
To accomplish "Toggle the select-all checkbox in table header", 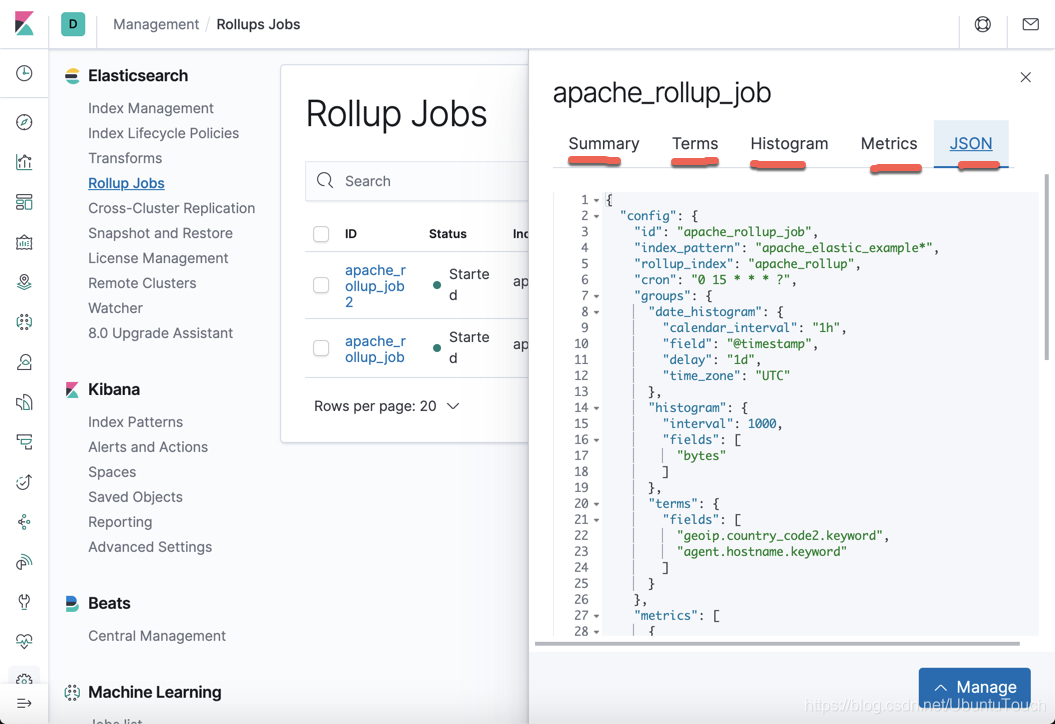I will [x=321, y=234].
